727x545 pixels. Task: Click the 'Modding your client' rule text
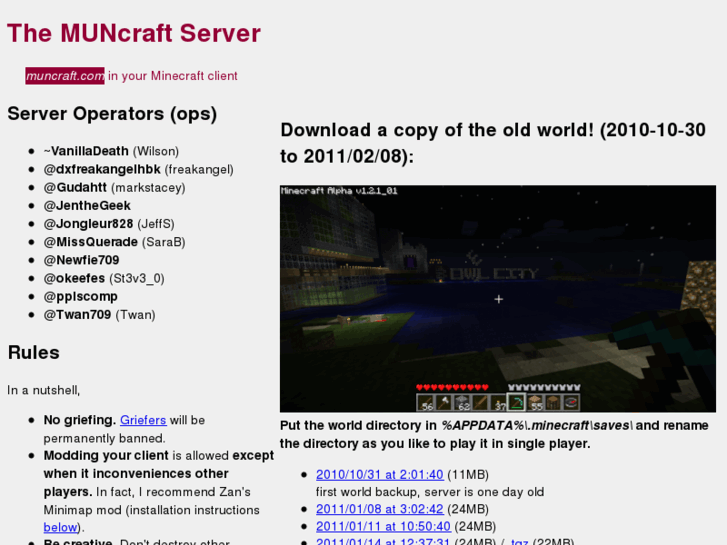coord(106,455)
